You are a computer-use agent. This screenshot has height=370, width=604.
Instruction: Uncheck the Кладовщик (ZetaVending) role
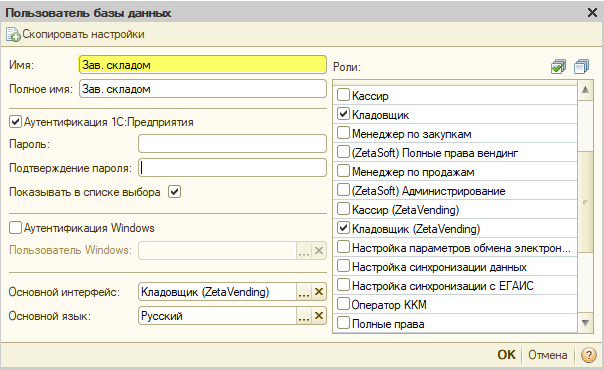[343, 228]
